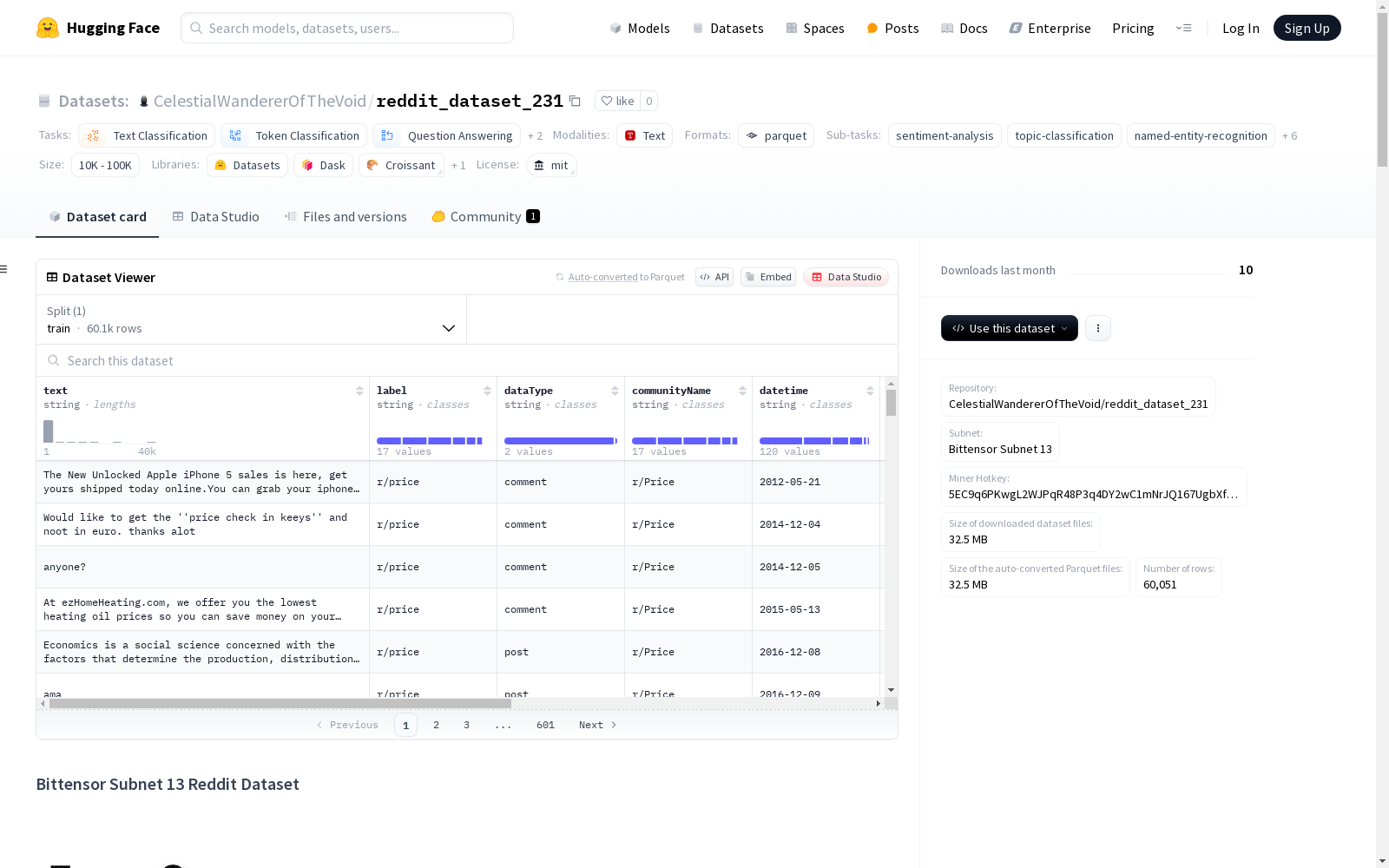This screenshot has width=1389, height=868.
Task: Click the 2012-05-21 datetime cell
Action: click(x=816, y=482)
